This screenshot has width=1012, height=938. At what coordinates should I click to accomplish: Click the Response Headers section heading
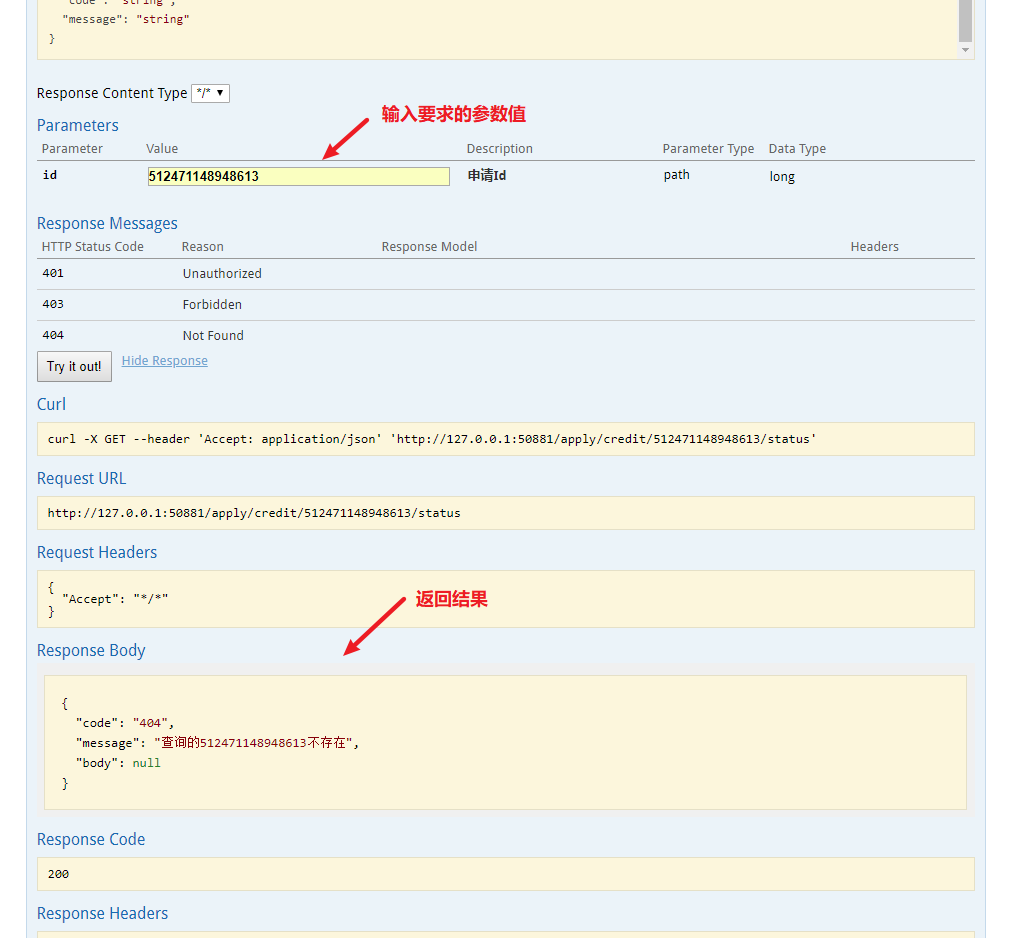point(102,913)
